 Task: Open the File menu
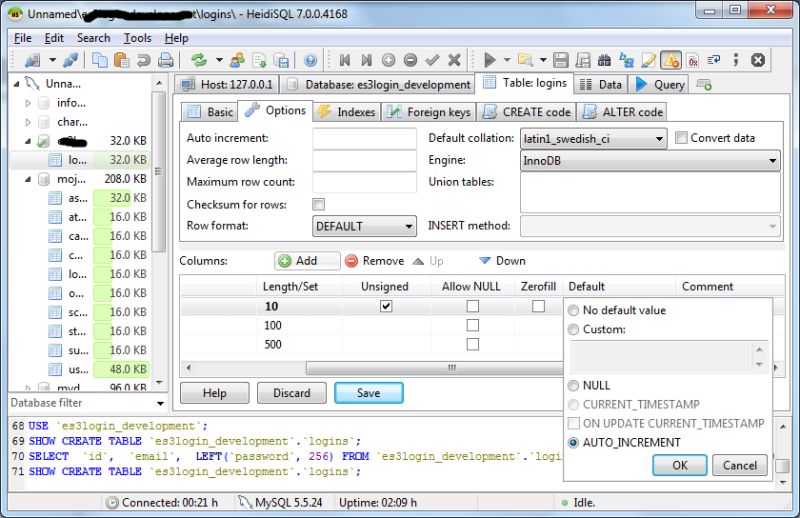22,38
